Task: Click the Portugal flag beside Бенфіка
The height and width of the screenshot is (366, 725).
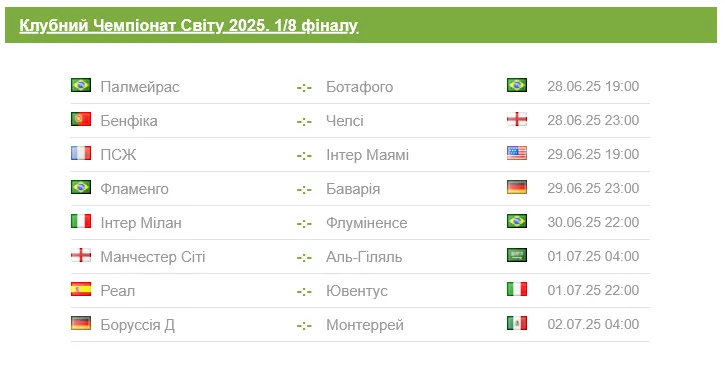Action: click(81, 119)
